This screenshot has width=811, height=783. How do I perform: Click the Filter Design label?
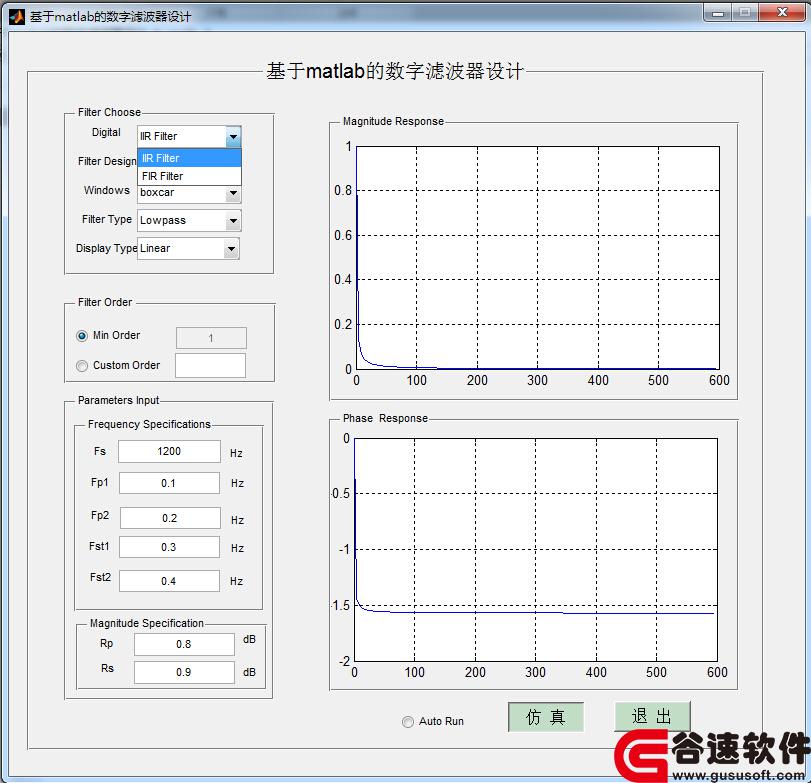click(x=107, y=161)
